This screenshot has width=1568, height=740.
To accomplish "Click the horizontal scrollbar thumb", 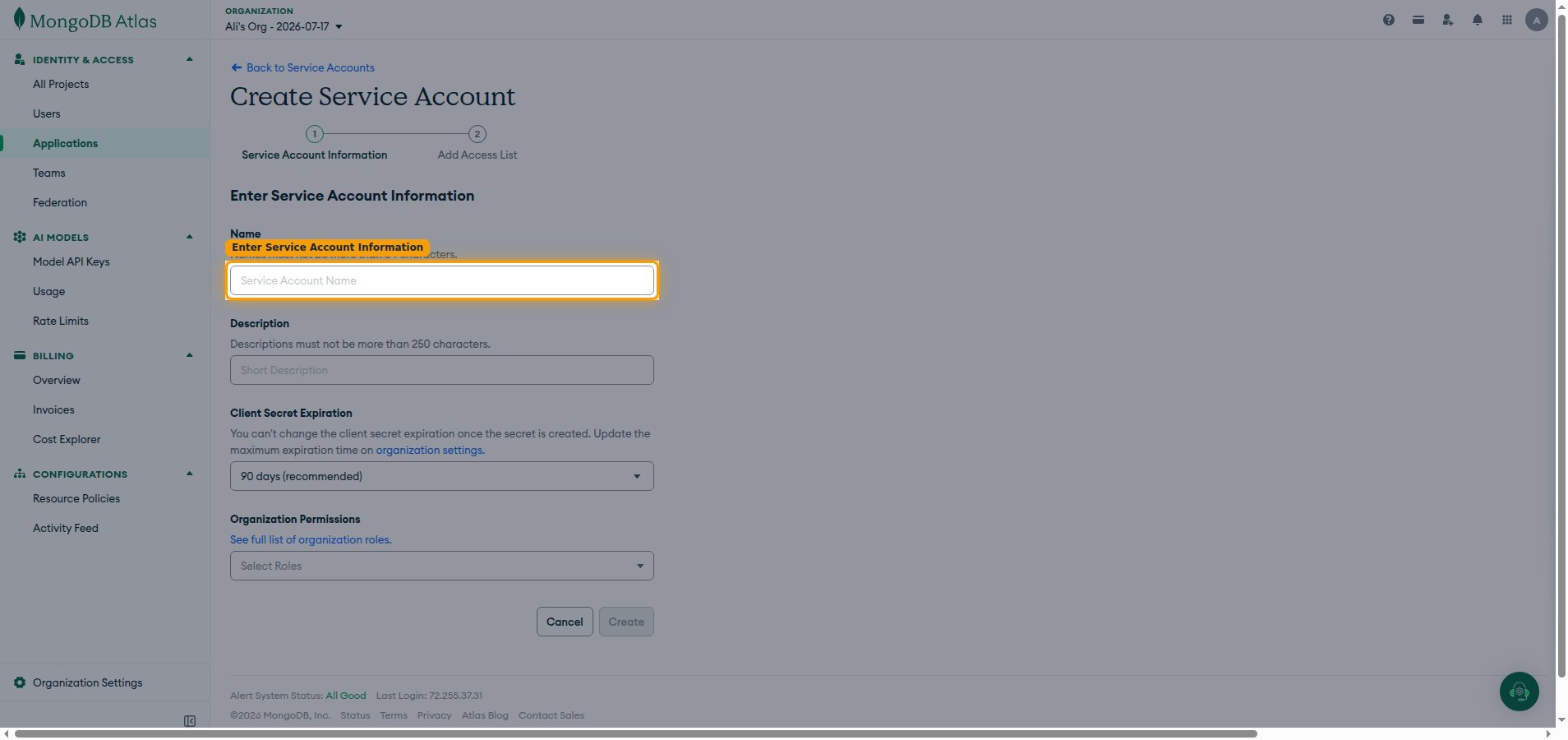I will coord(635,733).
